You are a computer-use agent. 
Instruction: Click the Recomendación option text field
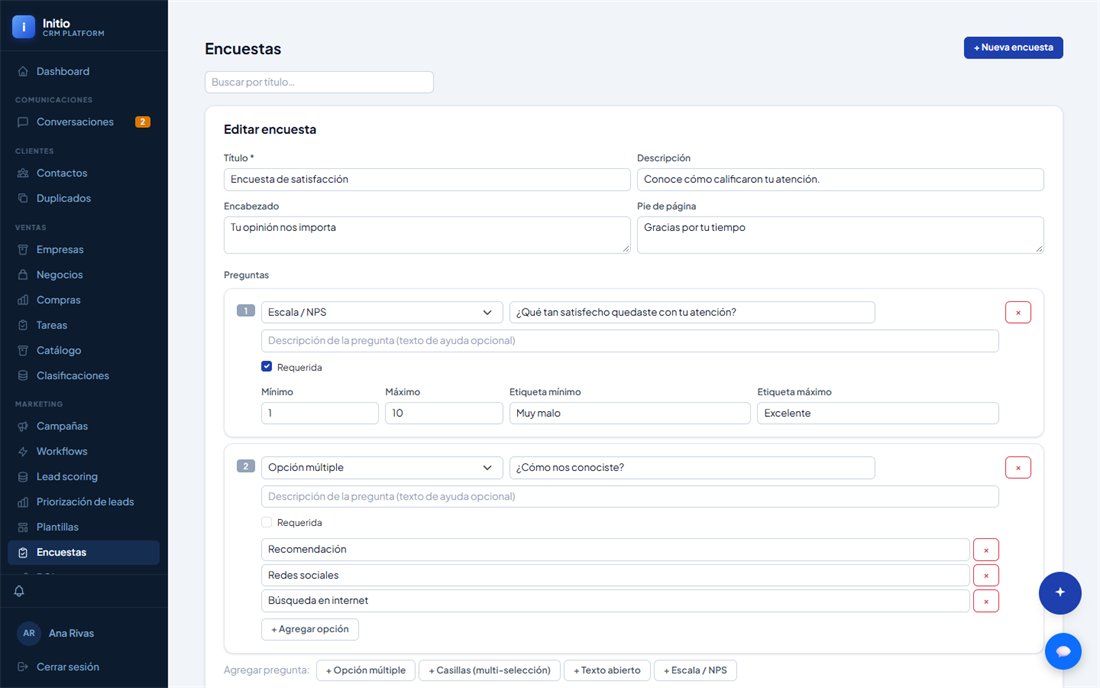click(615, 550)
